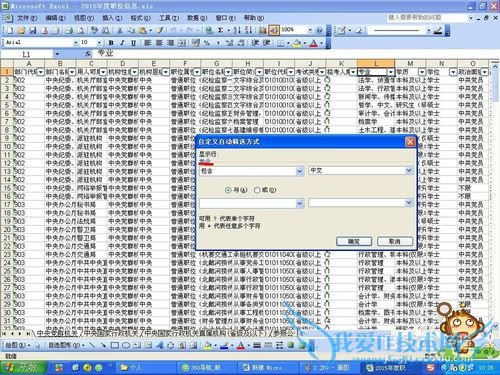This screenshot has height=375, width=500.
Task: Open a file with the Open folder icon
Action: click(21, 31)
